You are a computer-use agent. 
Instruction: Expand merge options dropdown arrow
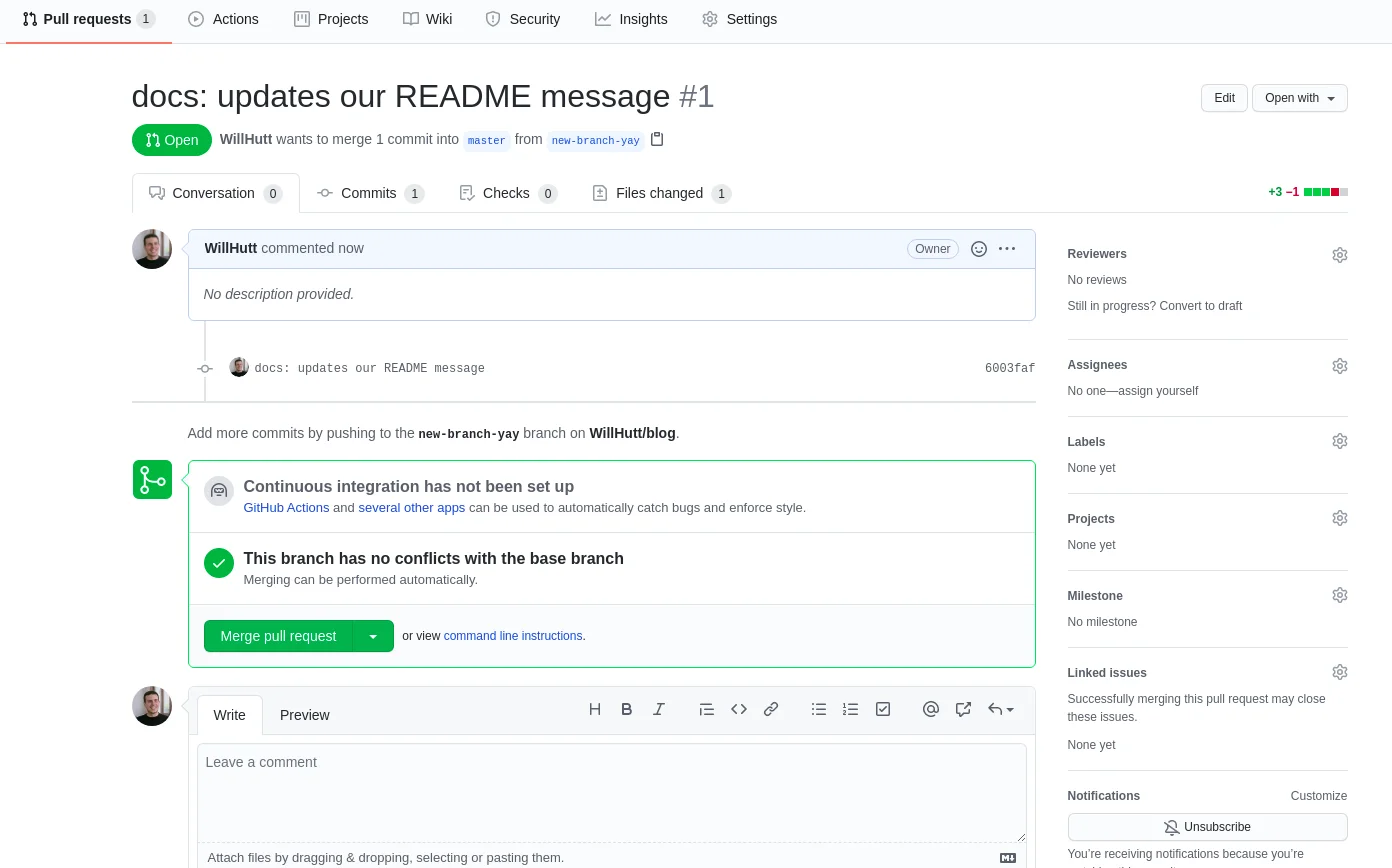373,636
